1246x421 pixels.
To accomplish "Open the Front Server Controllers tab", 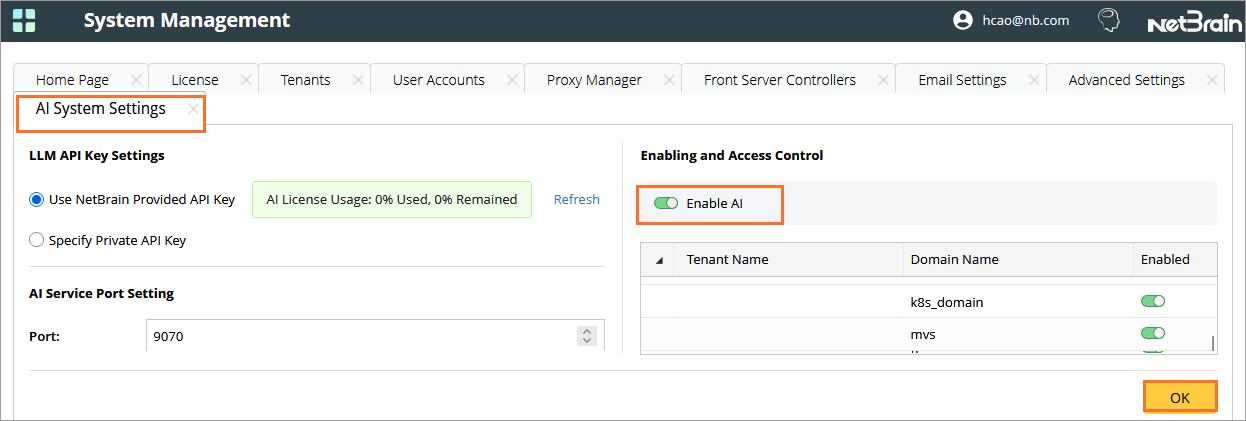I will [x=779, y=80].
